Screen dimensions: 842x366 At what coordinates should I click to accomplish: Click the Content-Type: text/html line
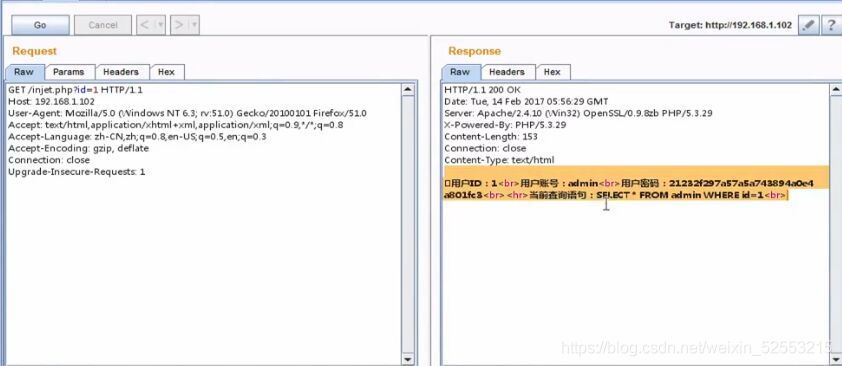[499, 160]
